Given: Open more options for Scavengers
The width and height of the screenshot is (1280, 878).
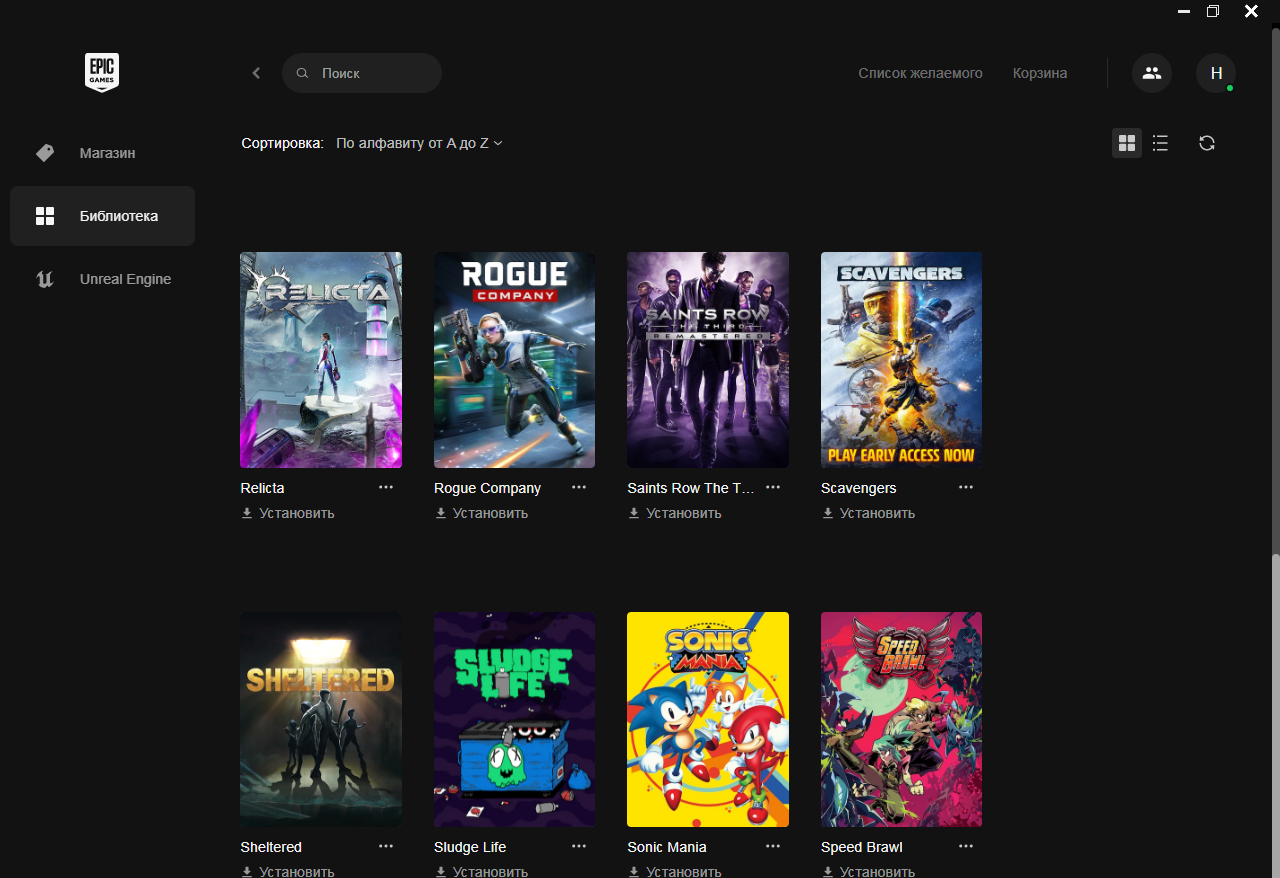Looking at the screenshot, I should [966, 487].
